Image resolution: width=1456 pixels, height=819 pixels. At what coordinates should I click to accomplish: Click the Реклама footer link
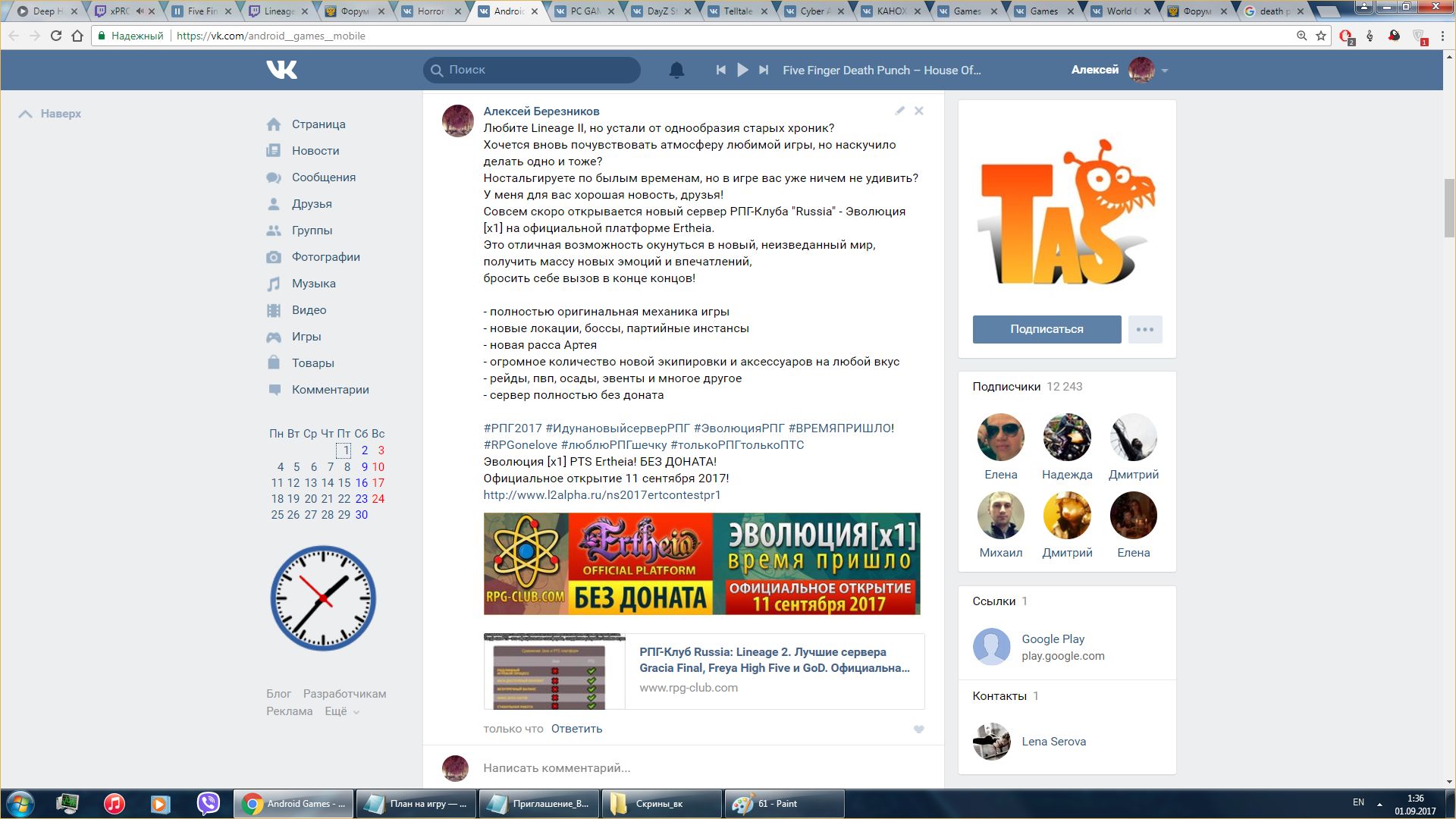[x=289, y=711]
